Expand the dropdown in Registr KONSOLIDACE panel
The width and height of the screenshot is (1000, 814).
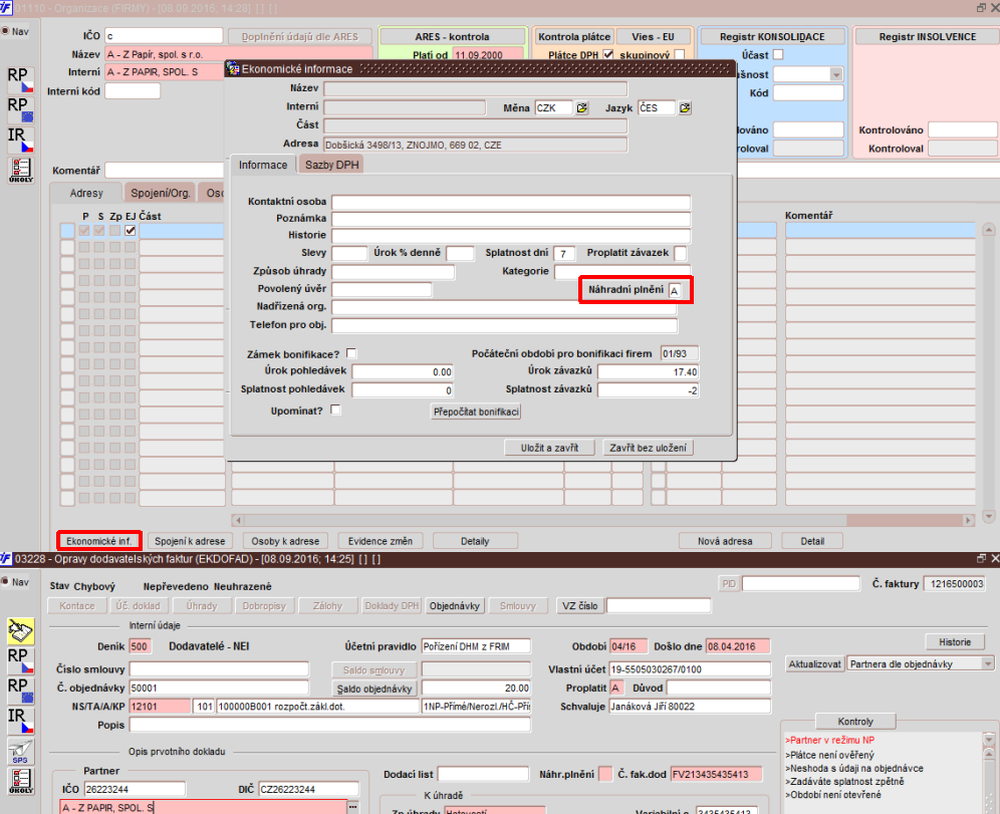836,75
